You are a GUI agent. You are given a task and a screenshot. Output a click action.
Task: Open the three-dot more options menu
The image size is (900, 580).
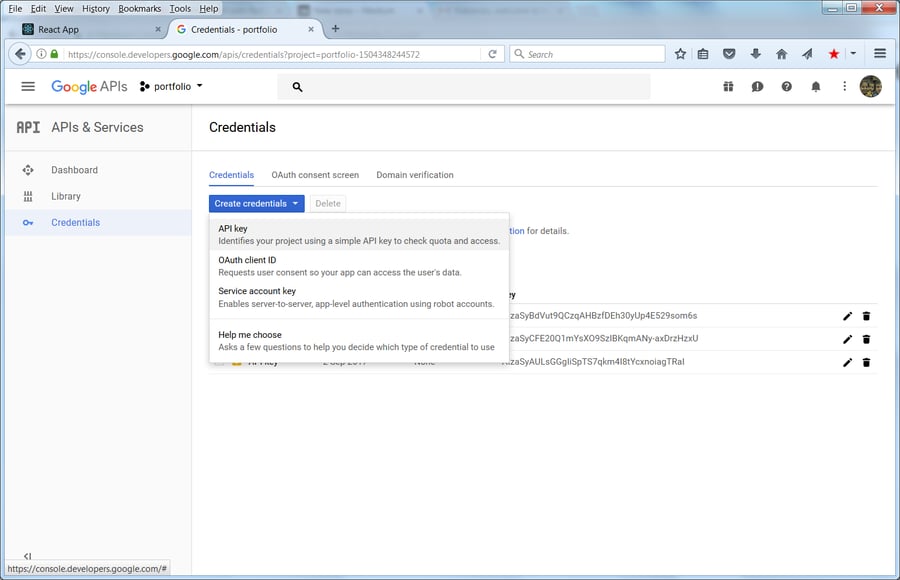click(845, 87)
